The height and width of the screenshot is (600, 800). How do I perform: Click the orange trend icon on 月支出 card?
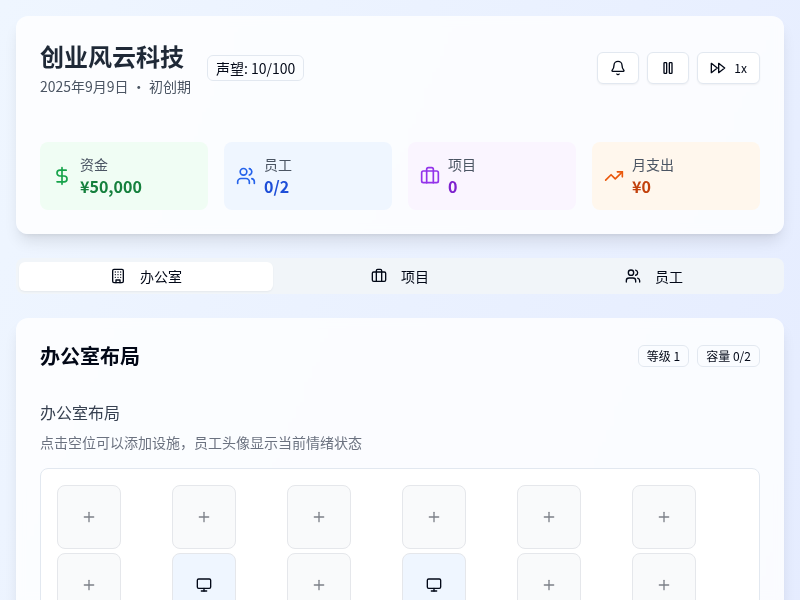[614, 176]
